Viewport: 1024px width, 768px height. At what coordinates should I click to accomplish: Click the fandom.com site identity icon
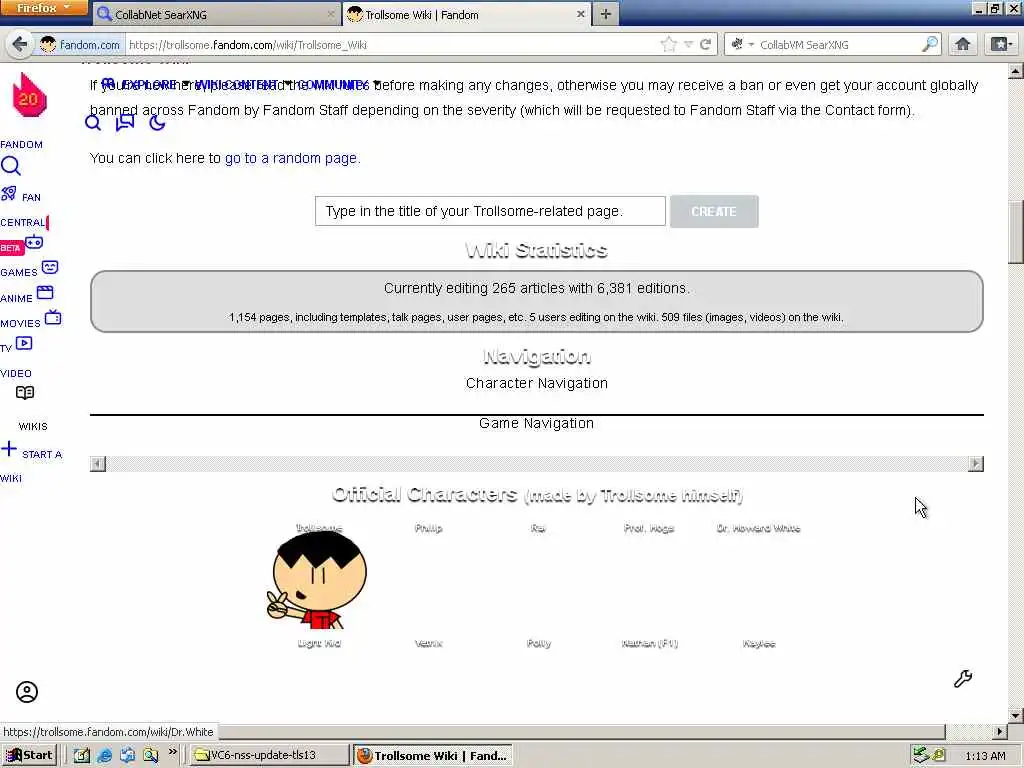(48, 44)
